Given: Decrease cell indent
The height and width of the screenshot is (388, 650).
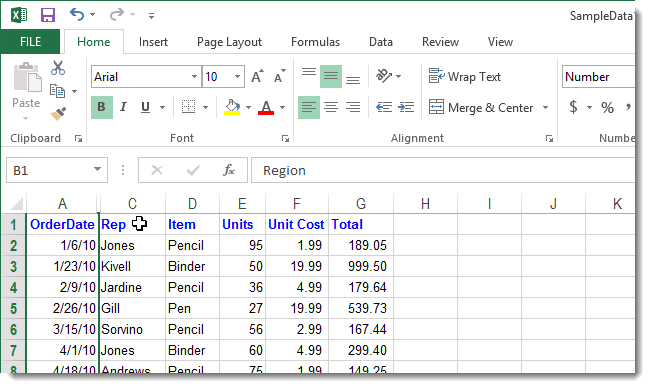Looking at the screenshot, I should click(384, 107).
